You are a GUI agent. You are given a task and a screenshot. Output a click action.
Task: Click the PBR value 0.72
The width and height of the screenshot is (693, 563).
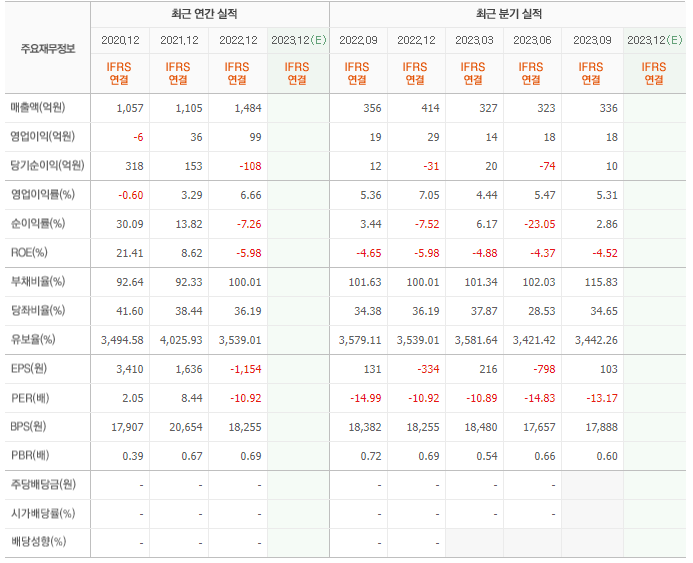[371, 456]
